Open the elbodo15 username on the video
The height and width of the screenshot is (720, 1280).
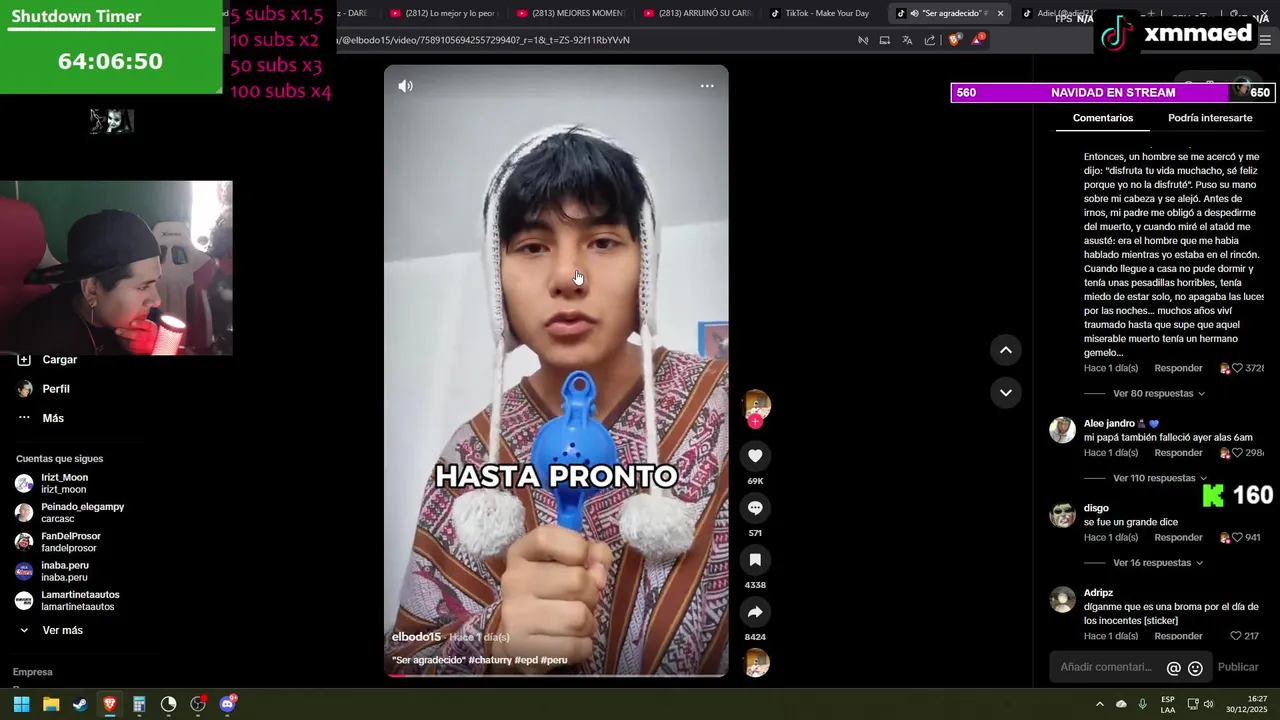coord(416,637)
